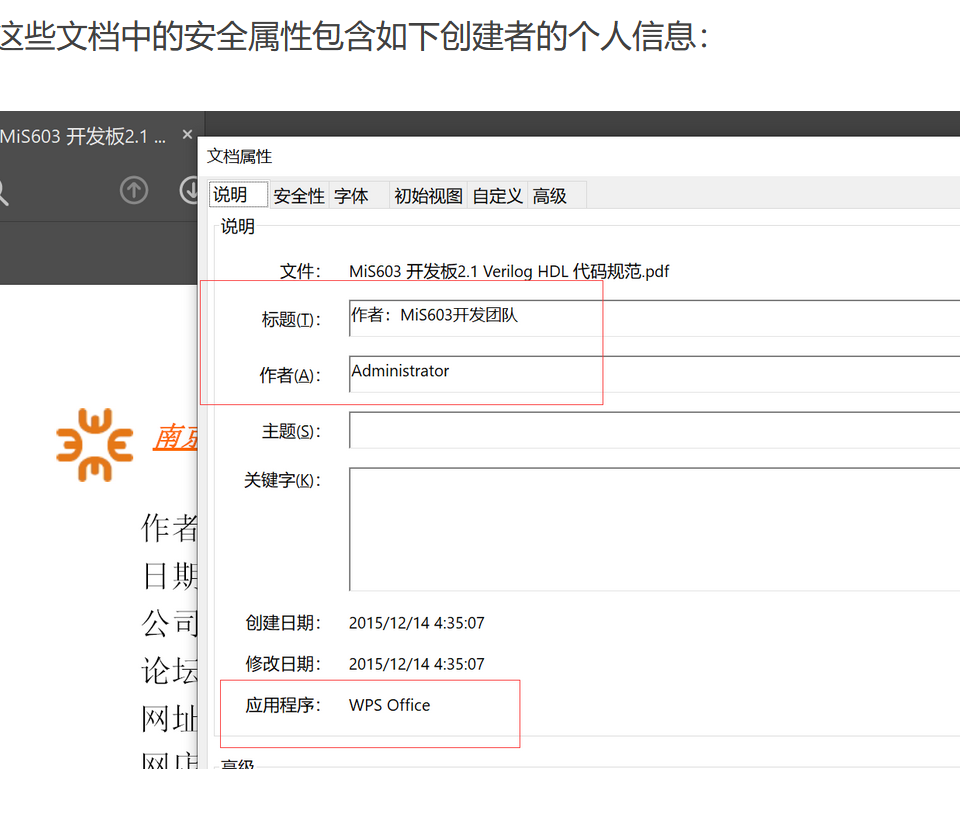This screenshot has width=960, height=823.
Task: Click the 修改日期 value 2015/12/14 4:35:07
Action: (416, 664)
